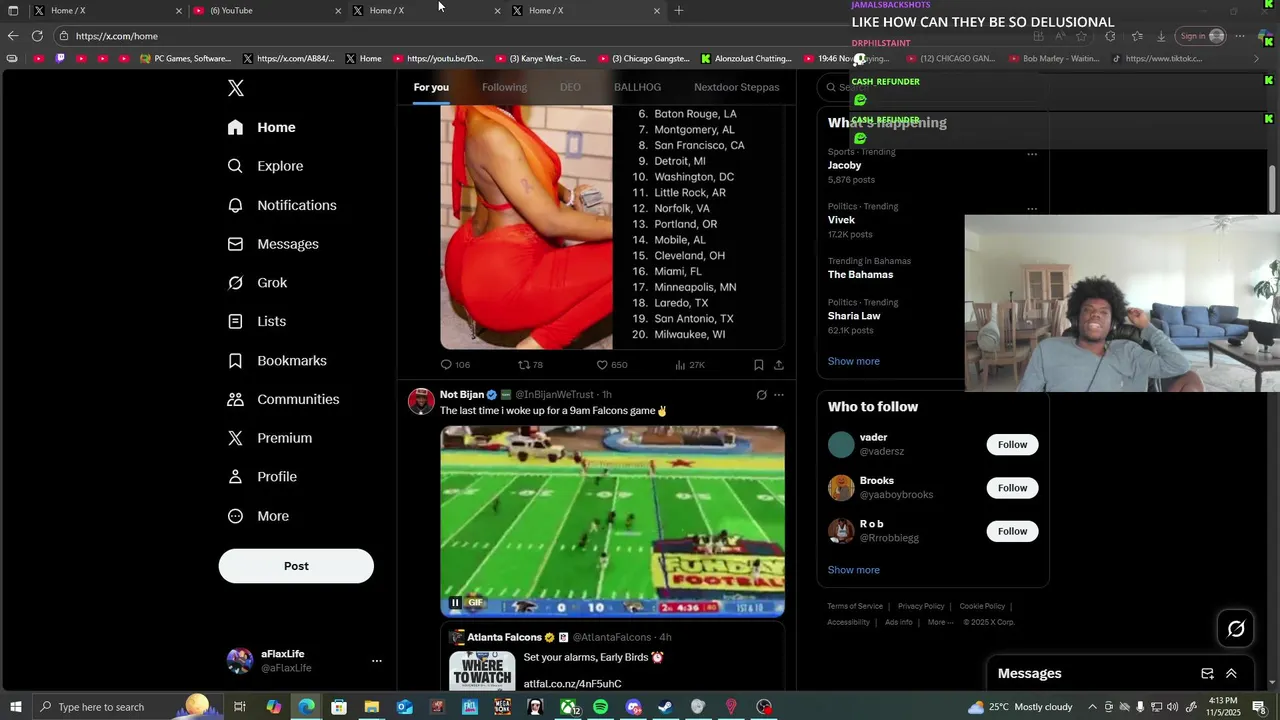Follow R o b

tap(1012, 531)
